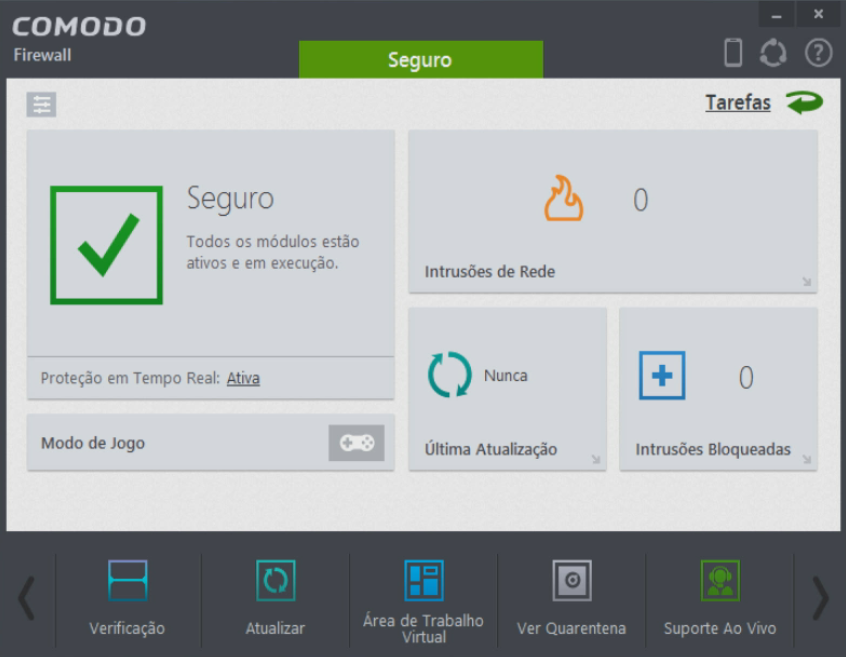The height and width of the screenshot is (657, 846).
Task: Open the mobile device icon in header
Action: pos(733,53)
